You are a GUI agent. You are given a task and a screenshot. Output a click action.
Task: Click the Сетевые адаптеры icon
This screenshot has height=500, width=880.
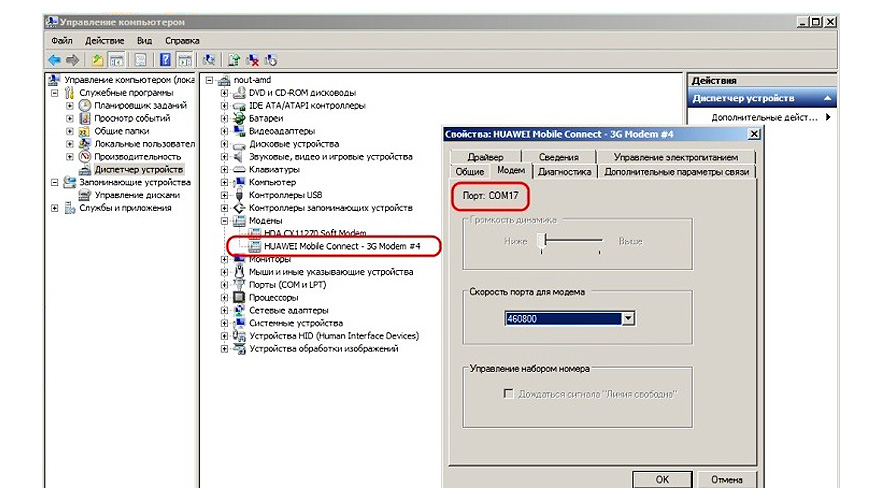(240, 310)
